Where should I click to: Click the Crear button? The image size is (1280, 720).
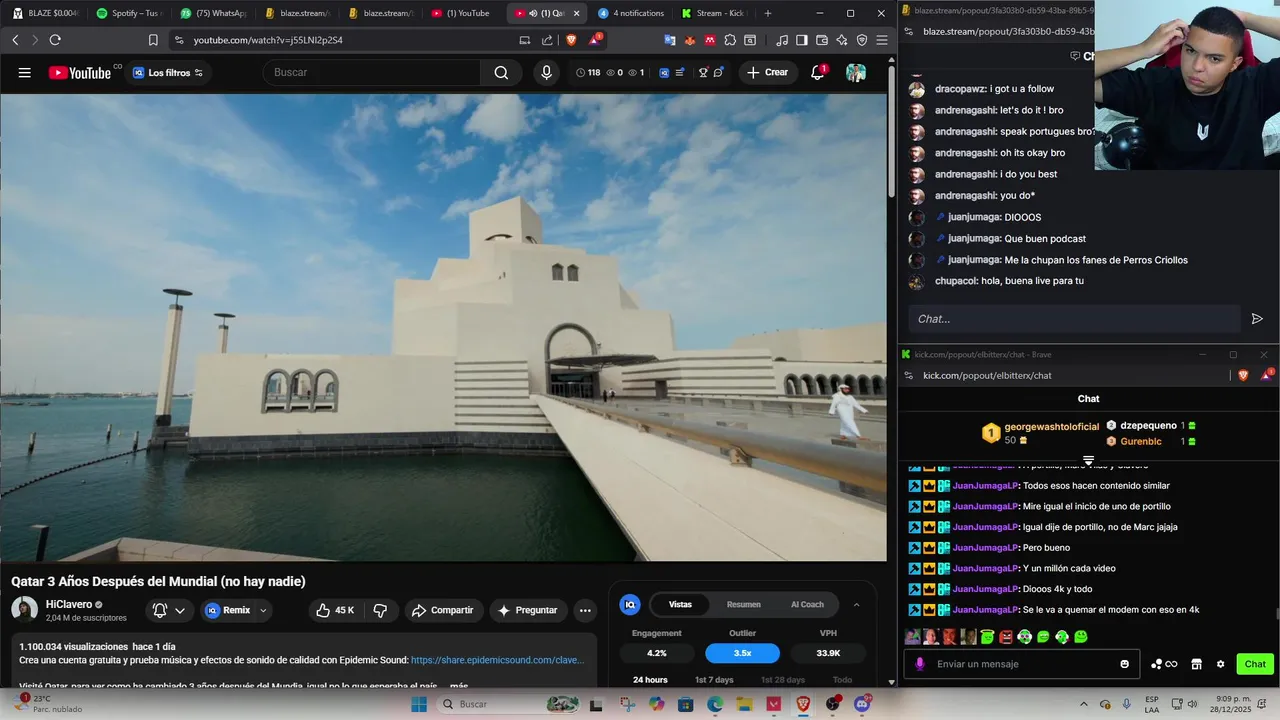coord(768,73)
